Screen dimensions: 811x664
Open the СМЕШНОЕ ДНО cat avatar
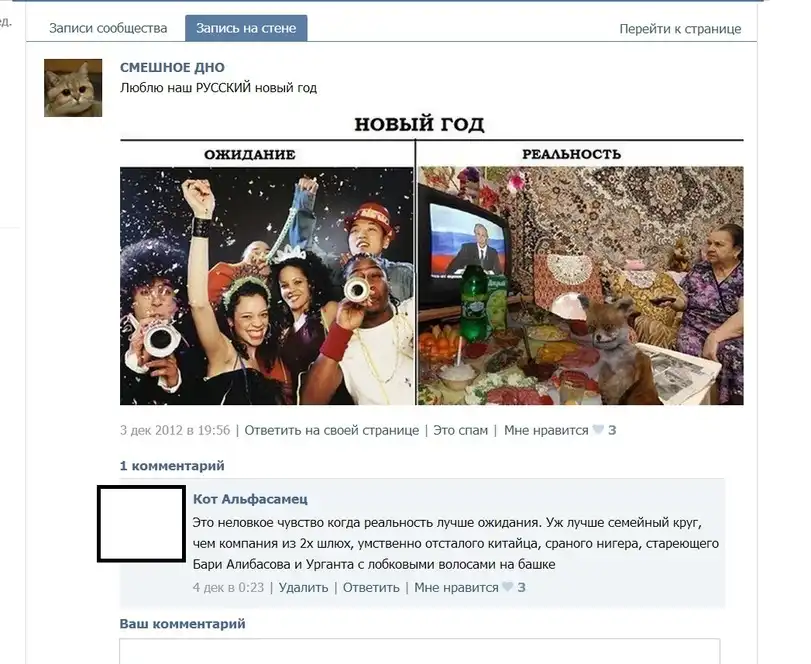point(73,88)
